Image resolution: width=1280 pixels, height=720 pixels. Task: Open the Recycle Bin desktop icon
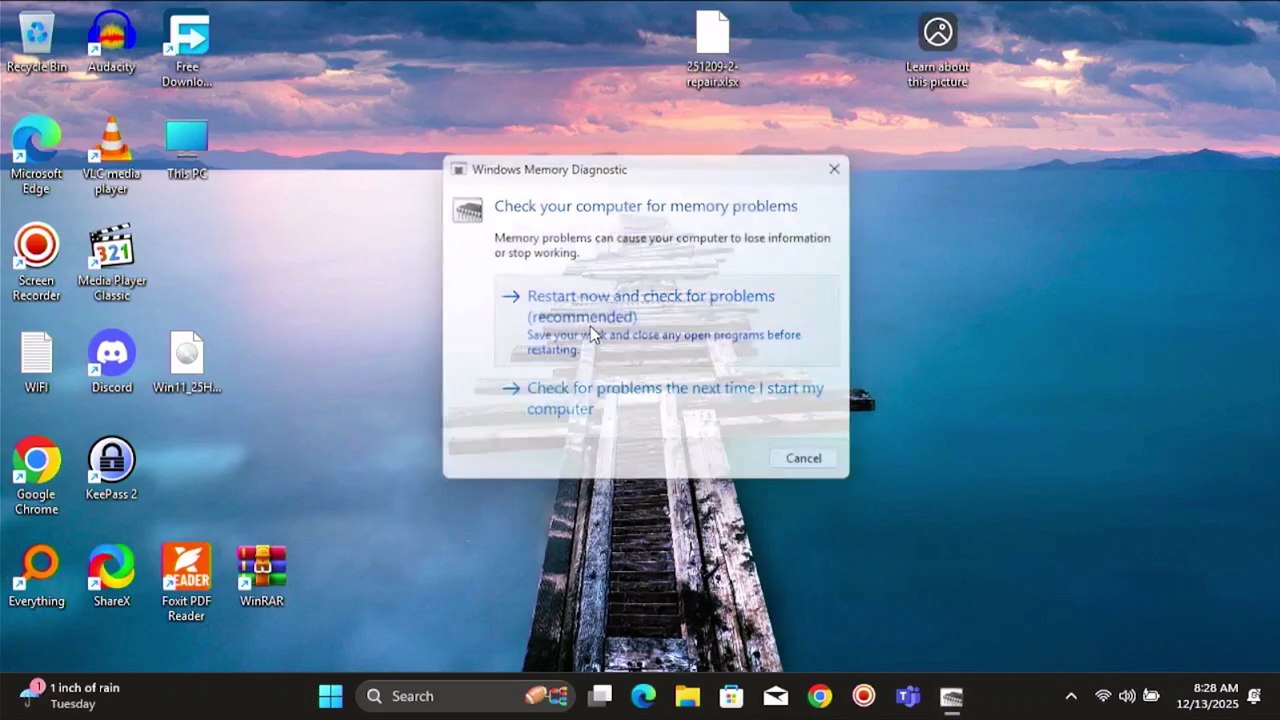(37, 43)
